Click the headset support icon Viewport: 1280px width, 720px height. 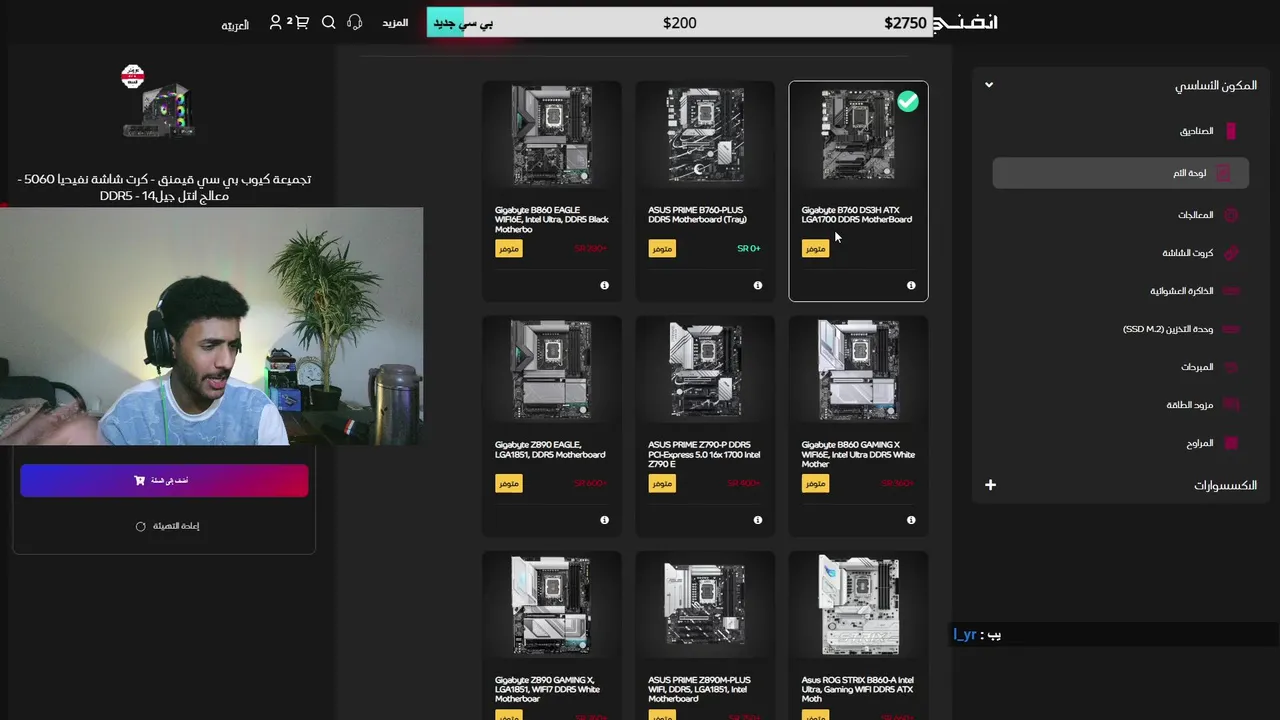(354, 22)
